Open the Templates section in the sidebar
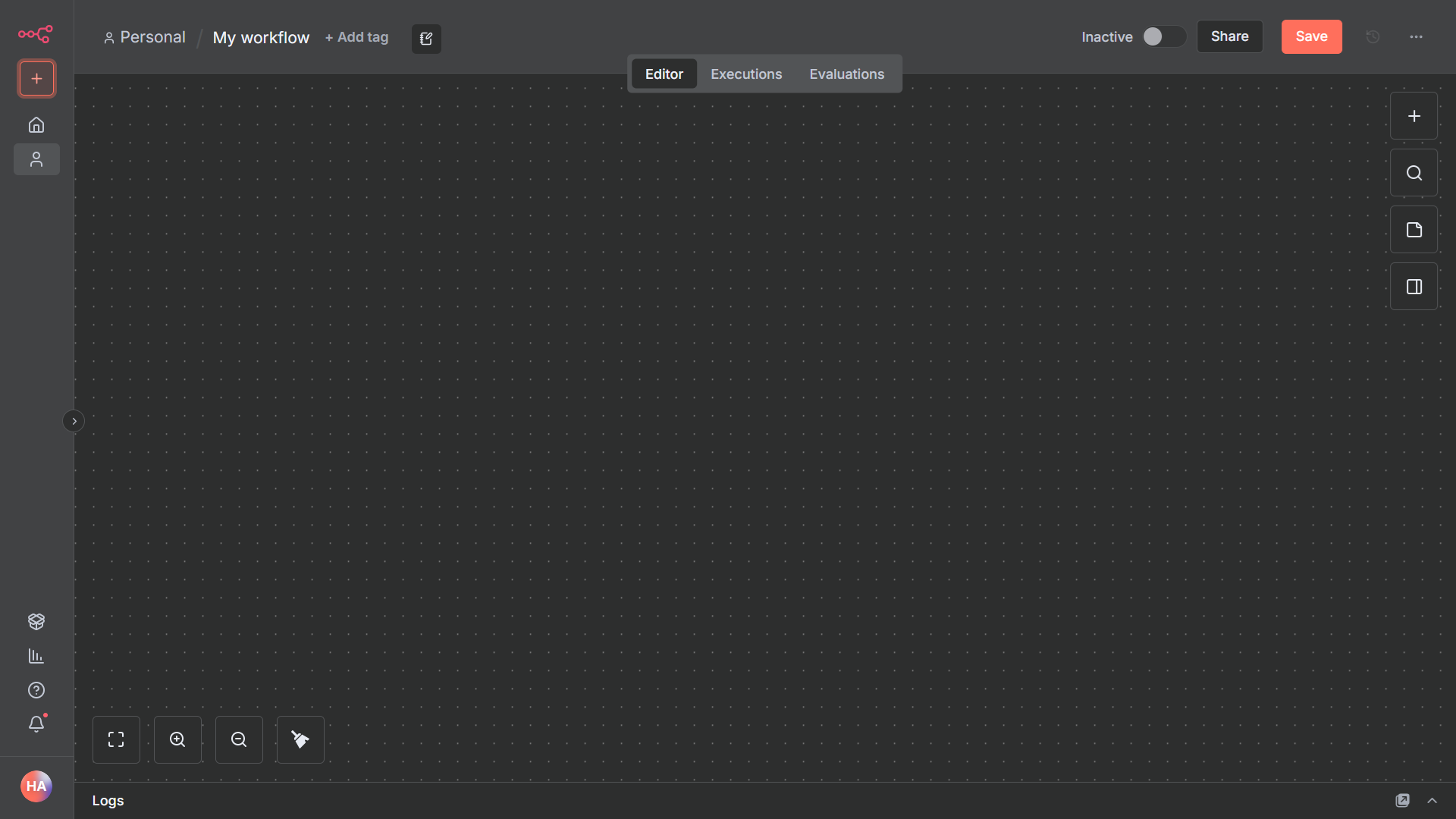Viewport: 1456px width, 819px height. pos(36,621)
